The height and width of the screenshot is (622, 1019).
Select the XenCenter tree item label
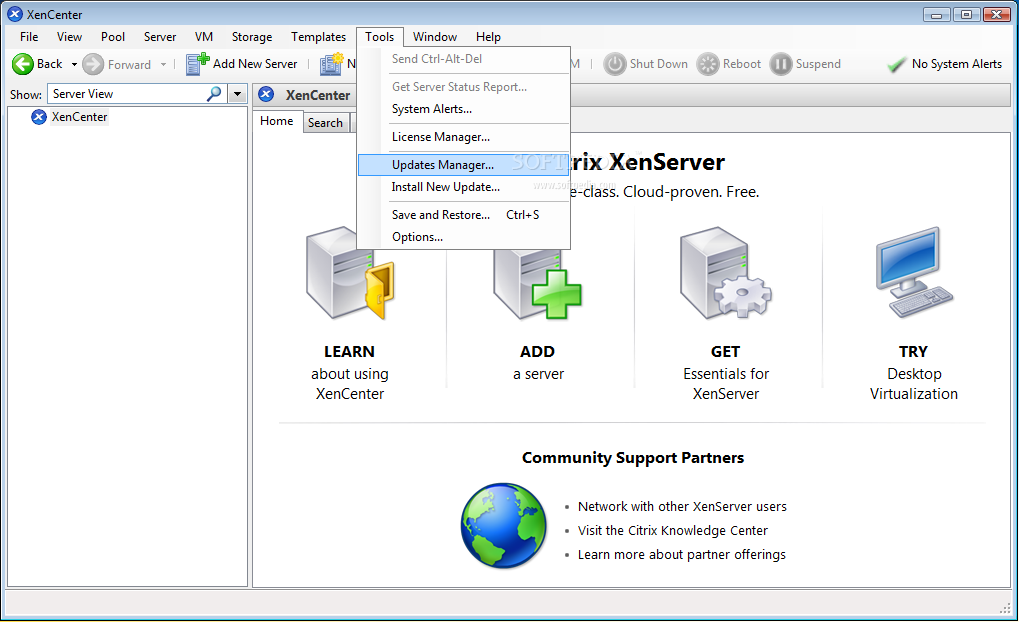tap(79, 117)
